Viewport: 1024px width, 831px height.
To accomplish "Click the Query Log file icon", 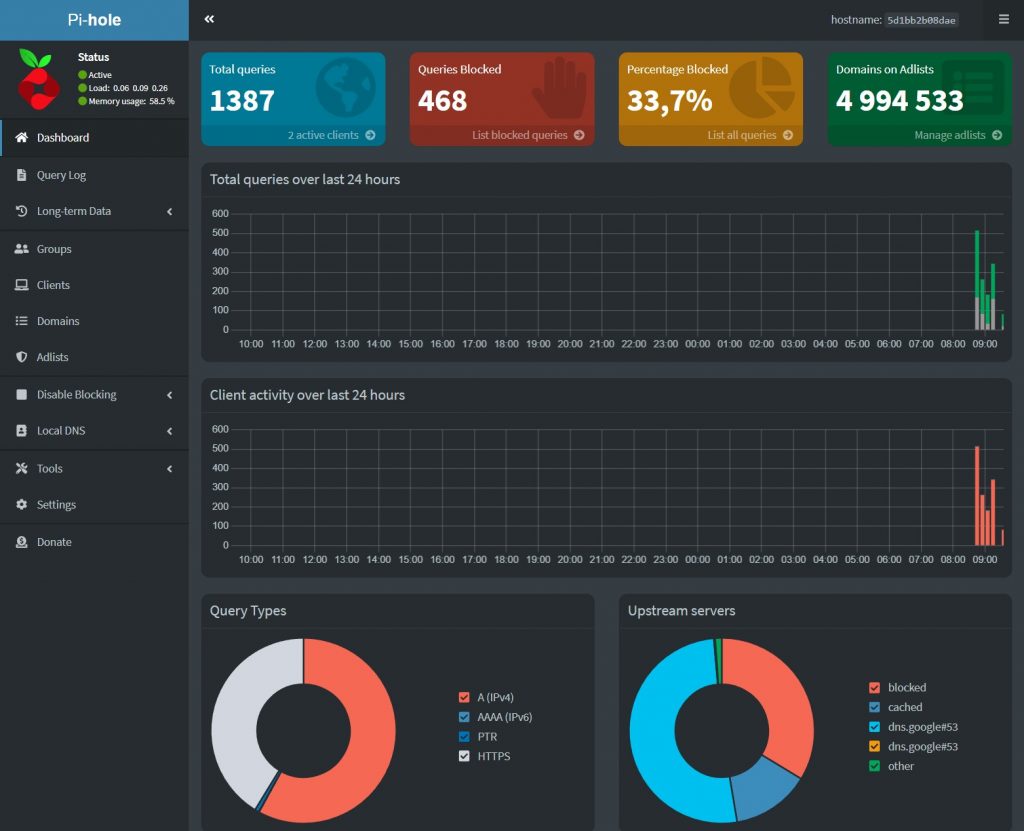I will pos(21,175).
